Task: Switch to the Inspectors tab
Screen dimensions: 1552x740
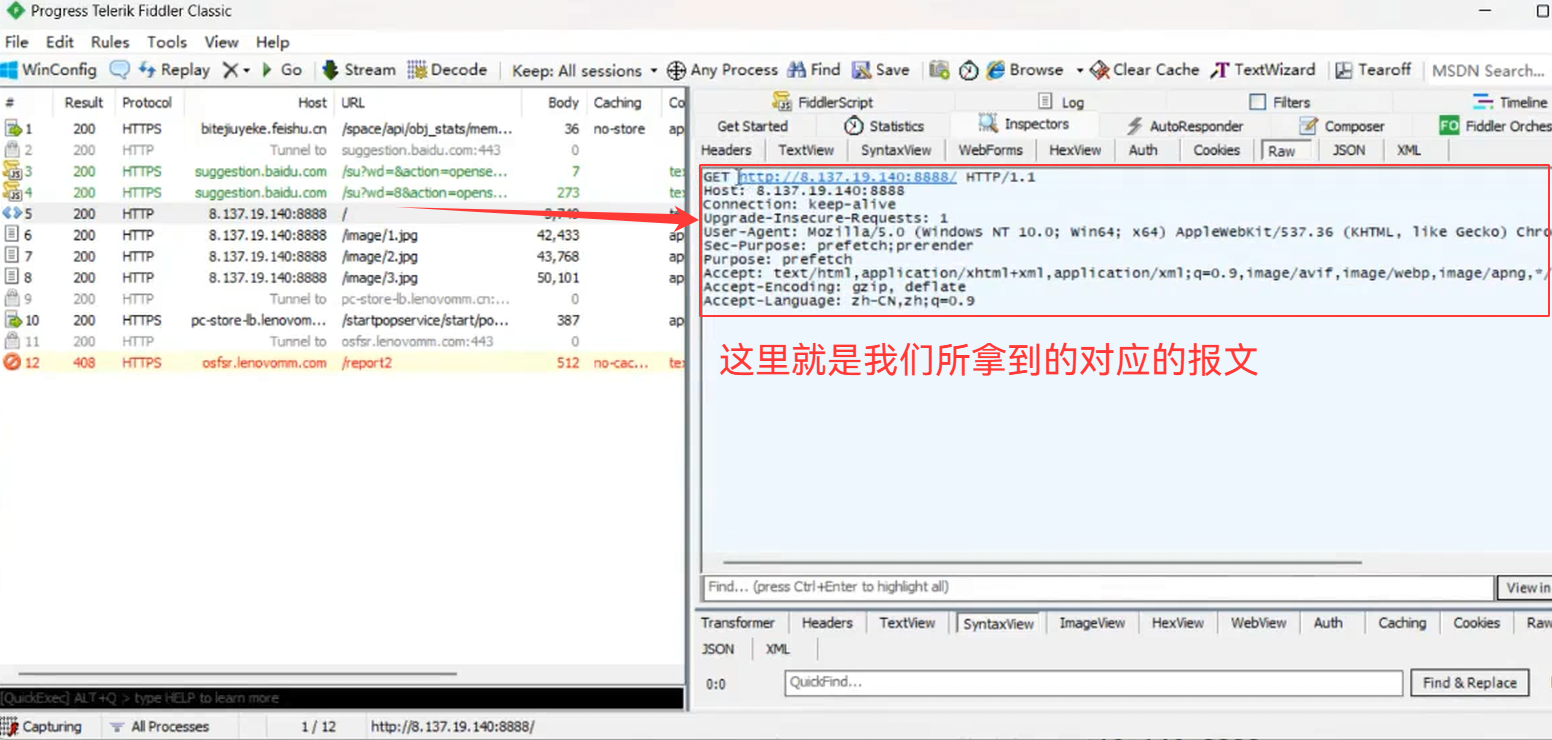Action: [1024, 124]
